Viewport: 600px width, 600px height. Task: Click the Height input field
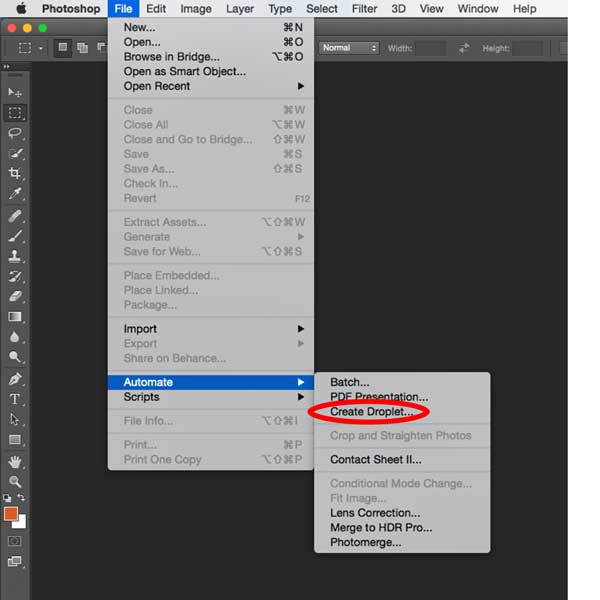527,48
